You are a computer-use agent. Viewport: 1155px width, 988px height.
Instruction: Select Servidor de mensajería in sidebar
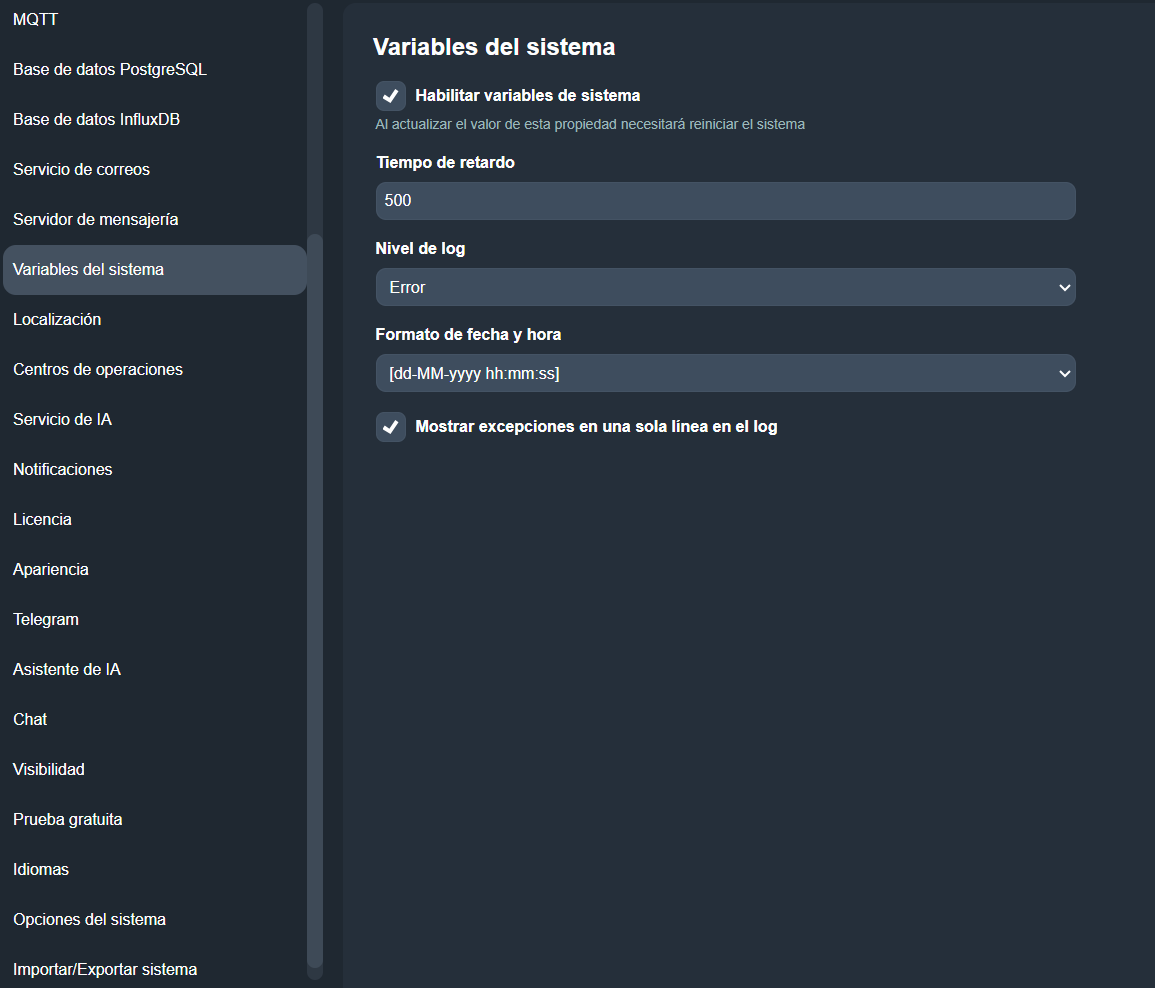[x=95, y=219]
